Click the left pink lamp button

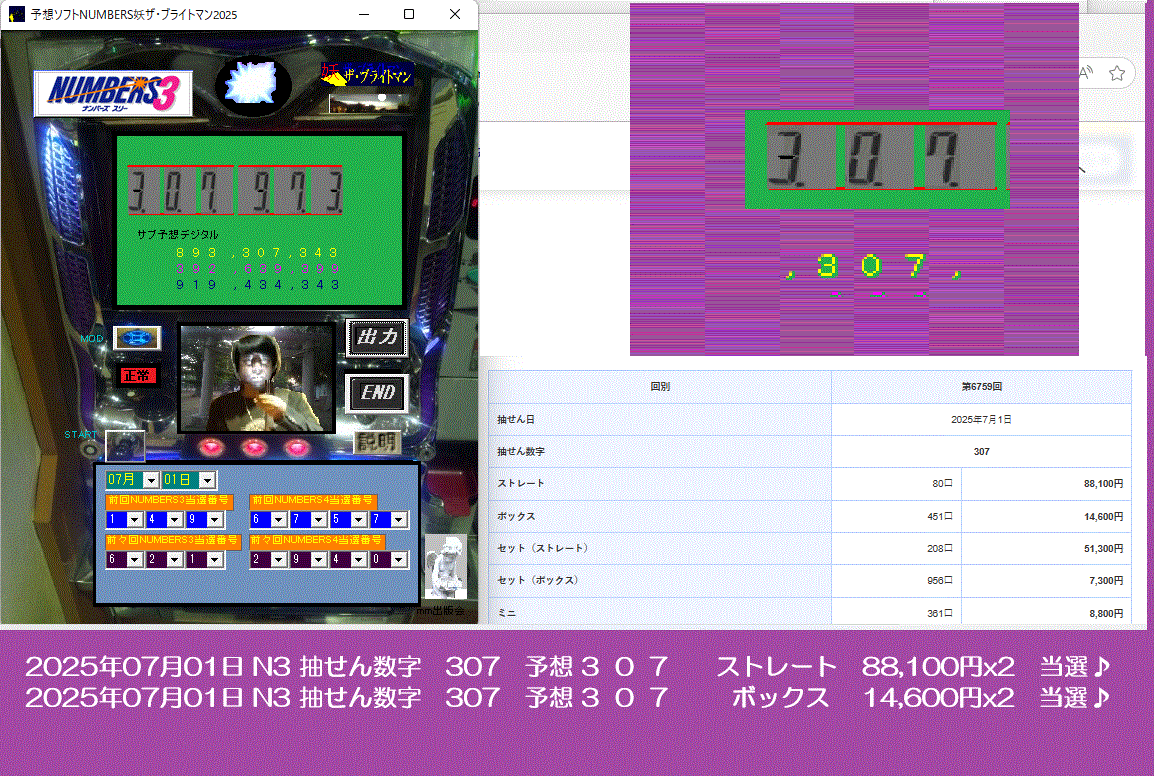click(211, 446)
